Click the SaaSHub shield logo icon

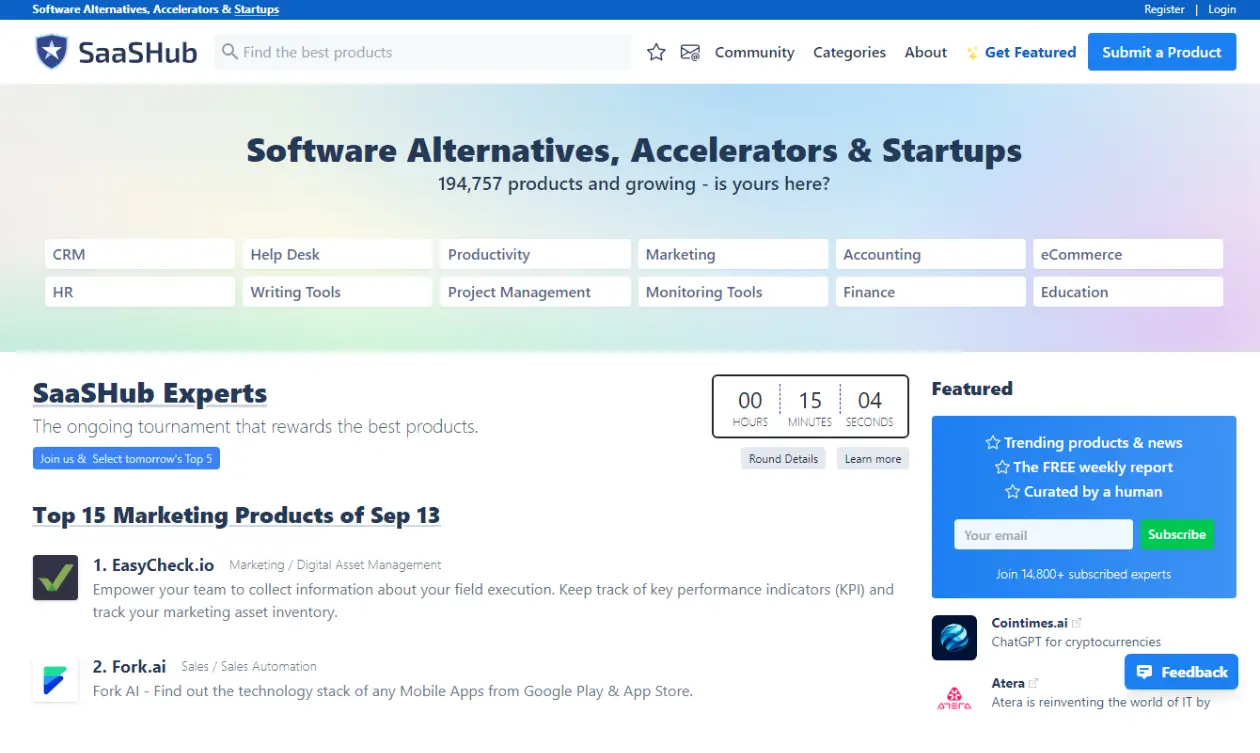pyautogui.click(x=51, y=52)
